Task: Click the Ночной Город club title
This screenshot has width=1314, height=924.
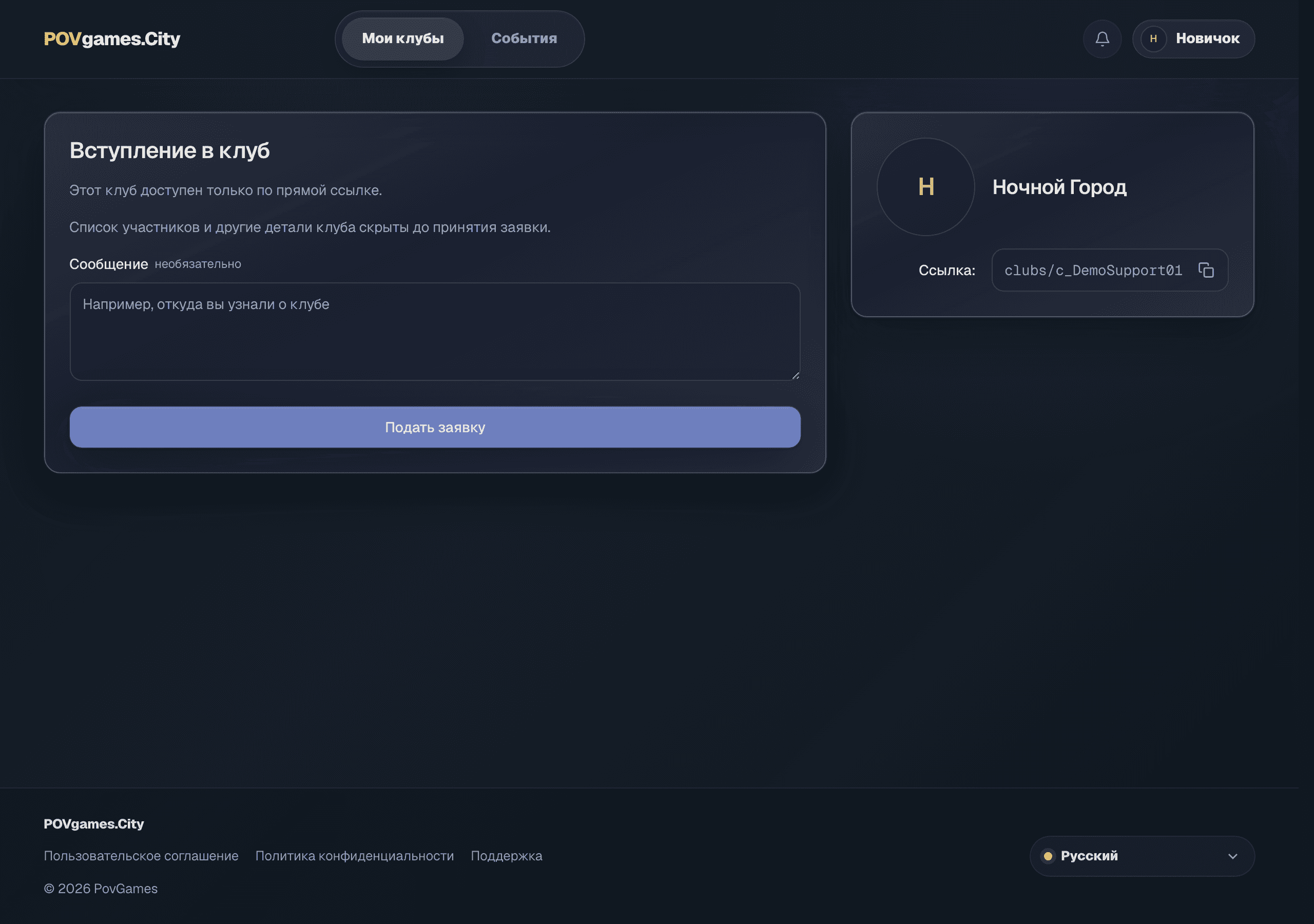Action: coord(1059,187)
